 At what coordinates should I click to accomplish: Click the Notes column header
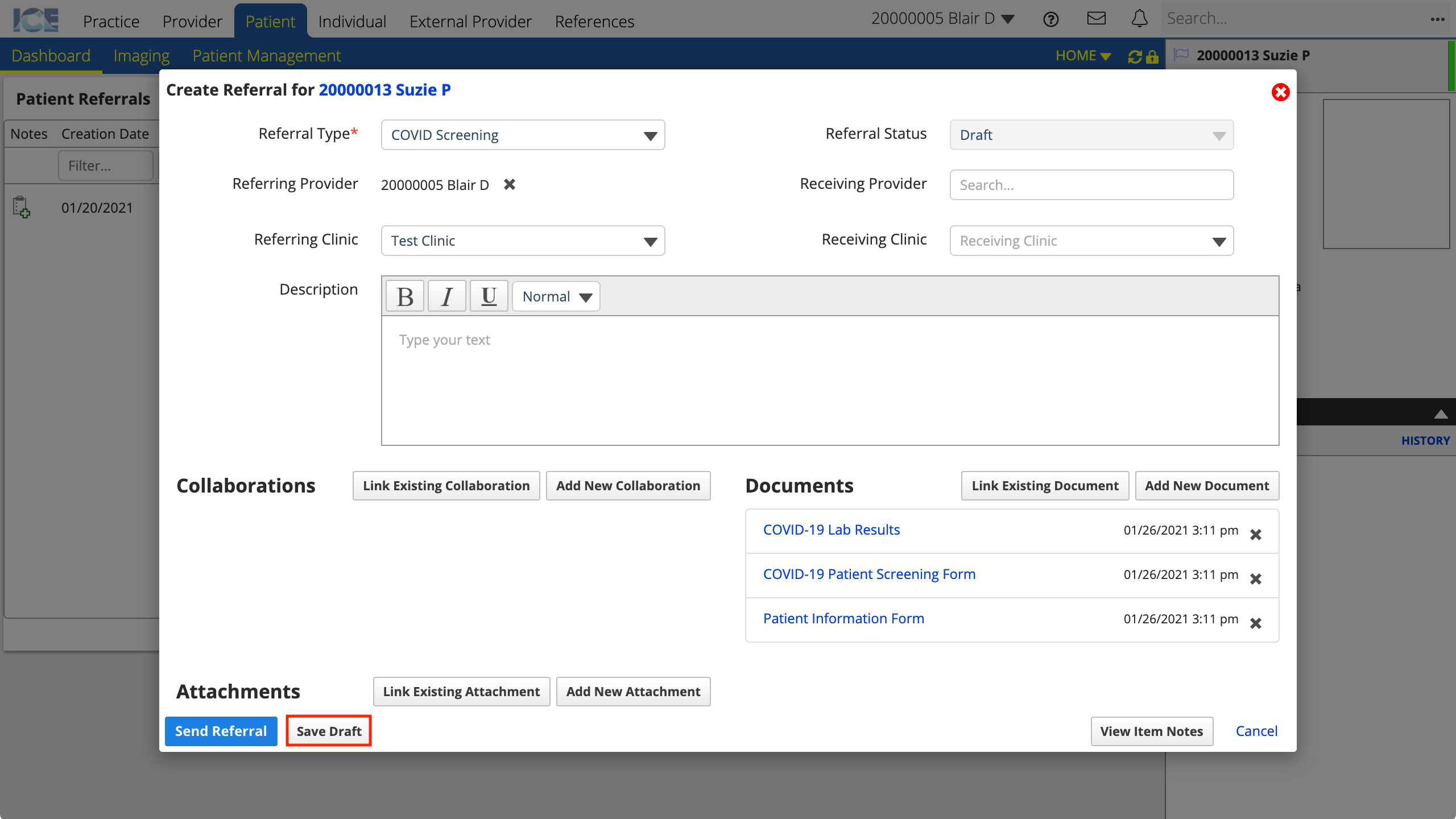coord(28,134)
